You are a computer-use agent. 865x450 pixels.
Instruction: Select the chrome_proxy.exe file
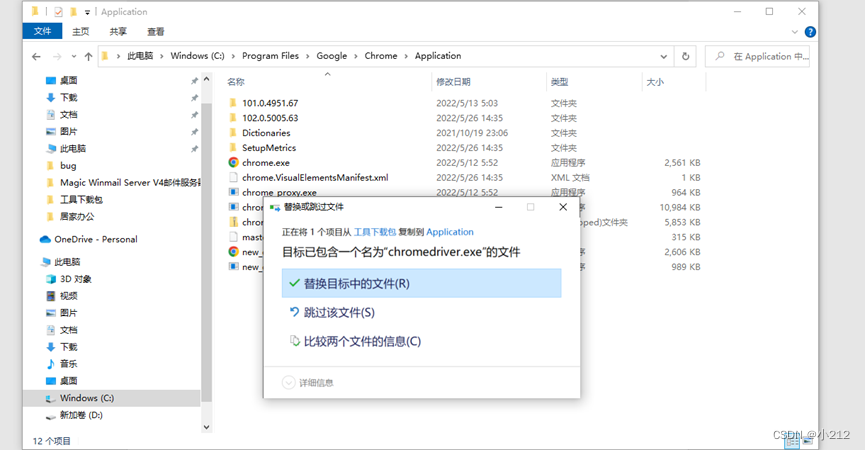point(279,192)
